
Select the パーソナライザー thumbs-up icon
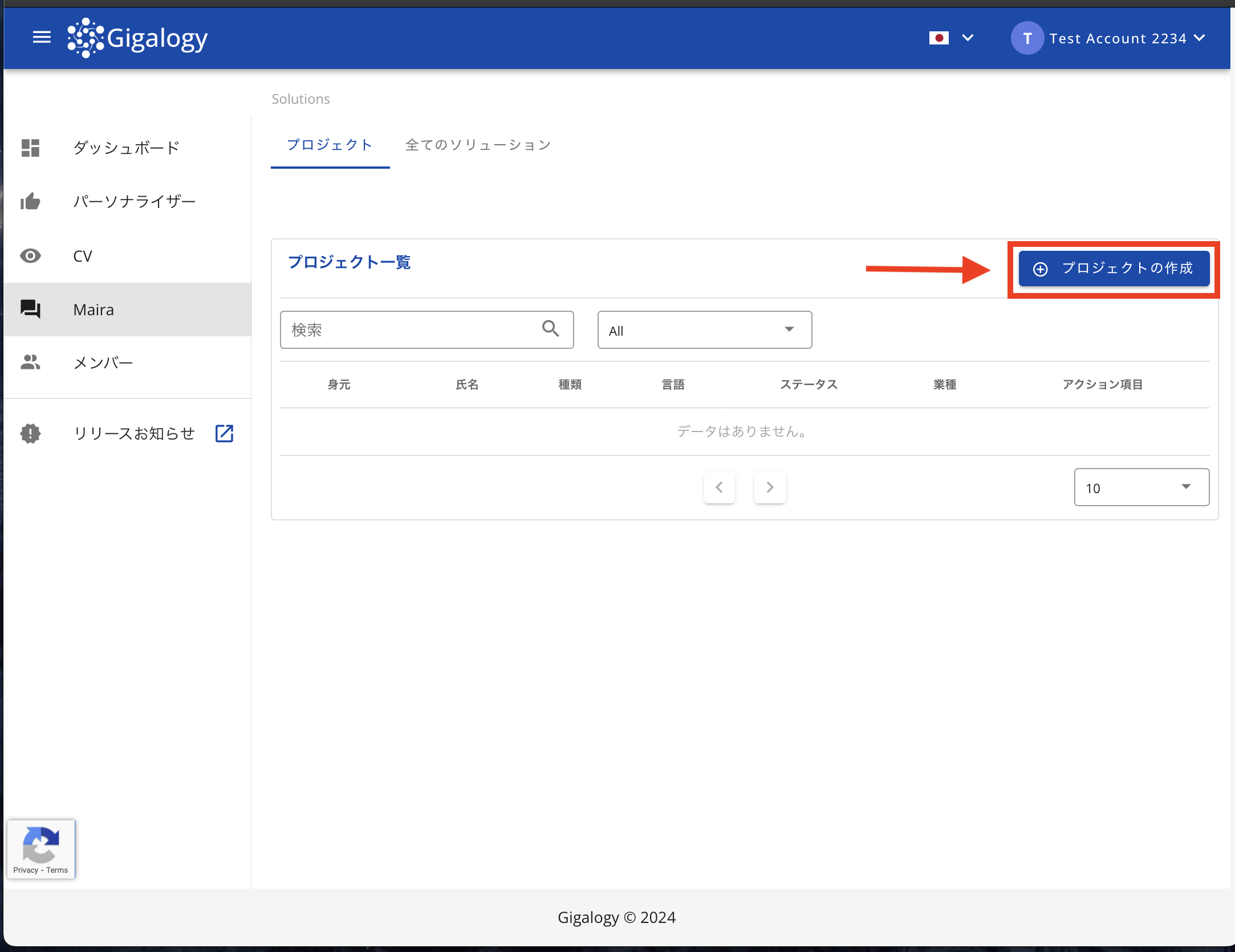(x=30, y=201)
